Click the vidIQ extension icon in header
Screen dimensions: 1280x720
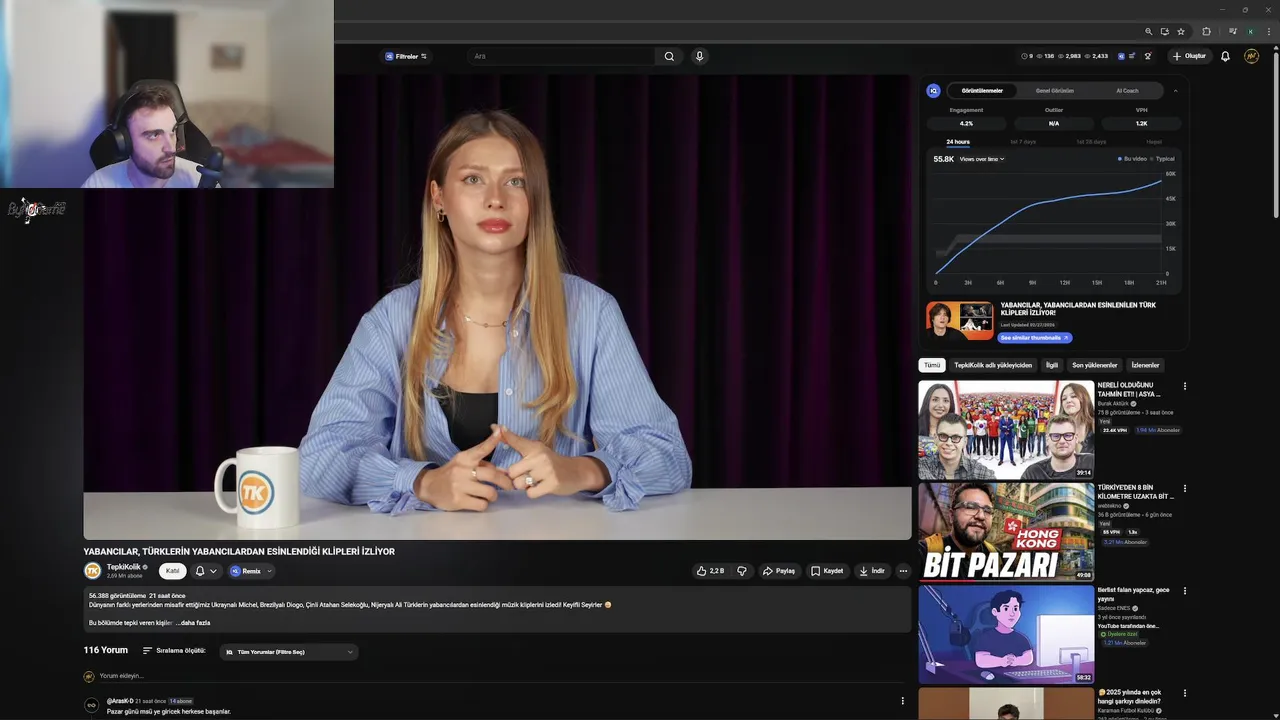pyautogui.click(x=1121, y=56)
